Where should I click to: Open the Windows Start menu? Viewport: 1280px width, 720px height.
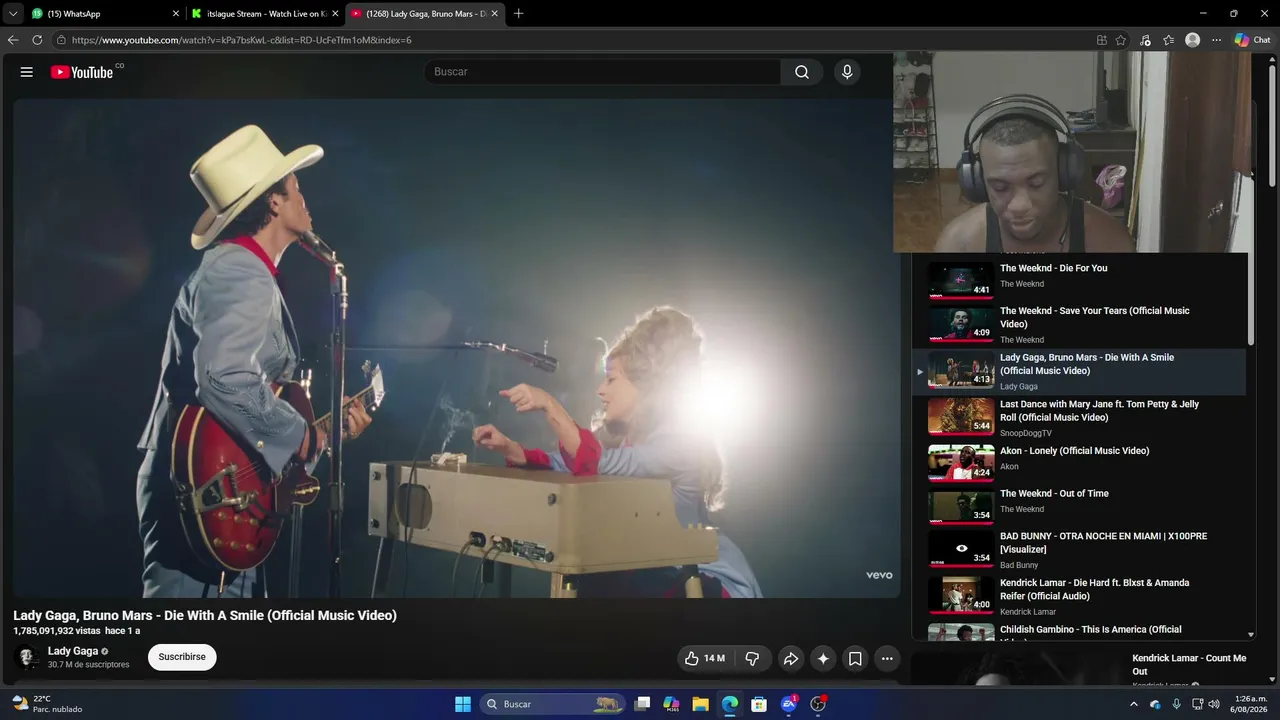(463, 704)
